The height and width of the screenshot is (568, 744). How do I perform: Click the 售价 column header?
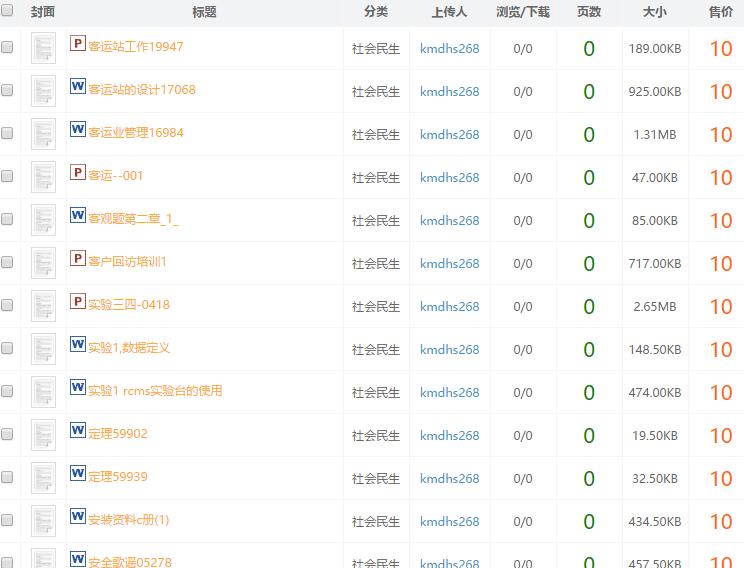pyautogui.click(x=720, y=12)
